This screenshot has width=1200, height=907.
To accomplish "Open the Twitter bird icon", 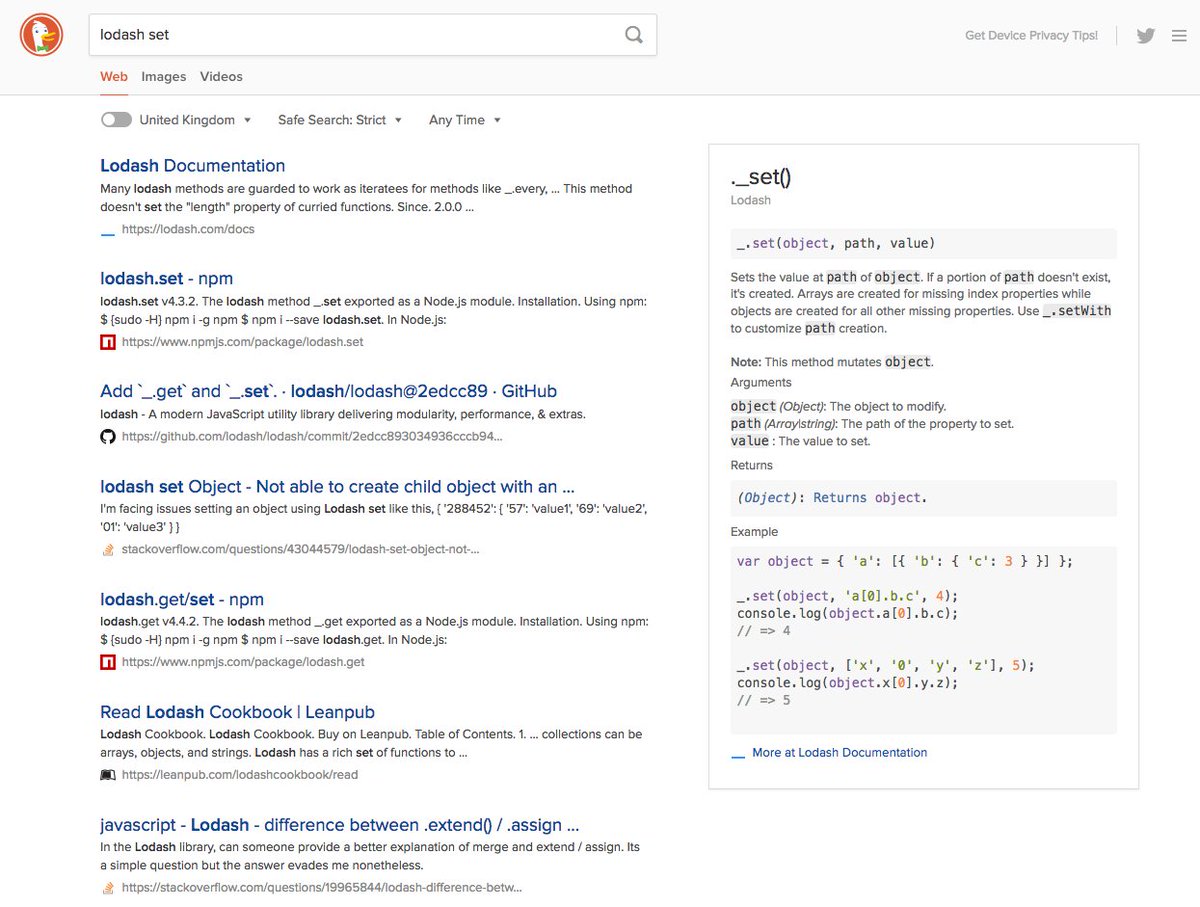I will click(1146, 35).
